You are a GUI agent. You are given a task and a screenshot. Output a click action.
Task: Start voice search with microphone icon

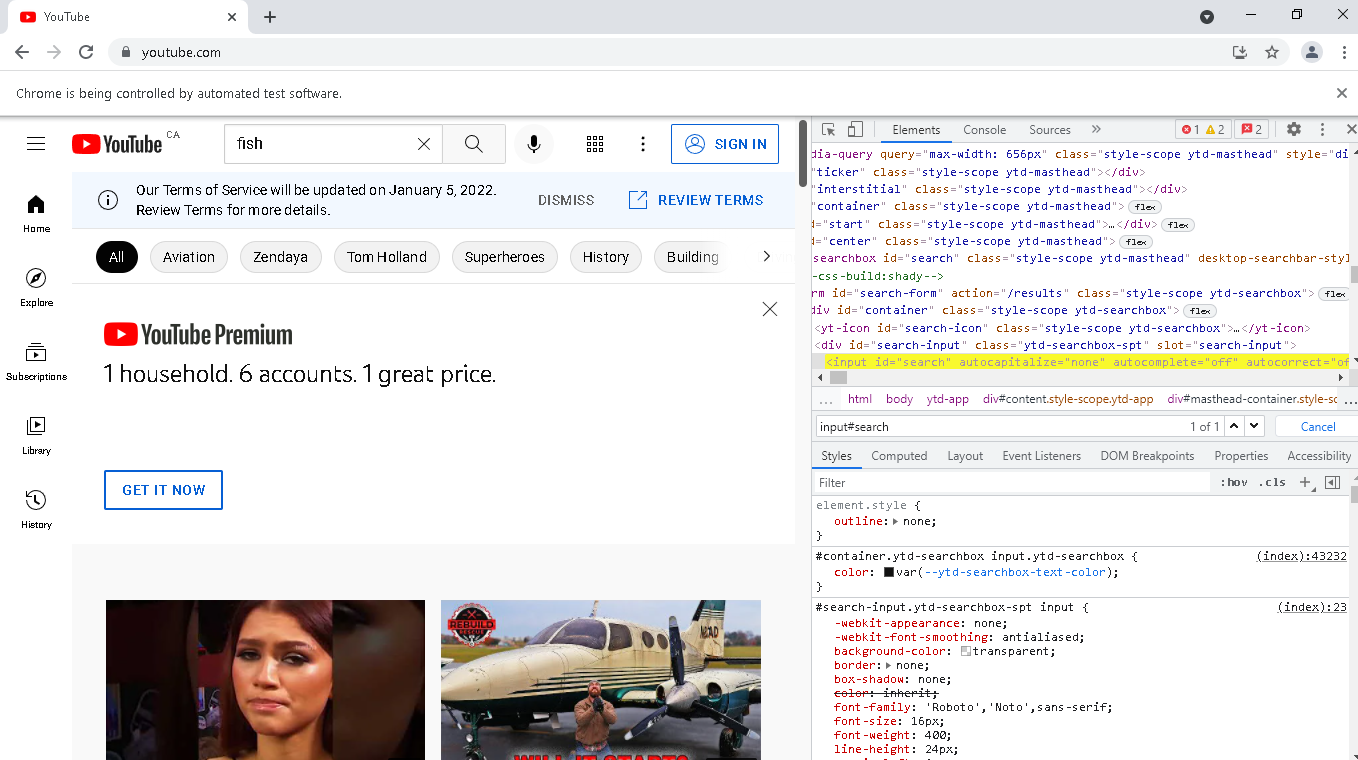[x=534, y=144]
